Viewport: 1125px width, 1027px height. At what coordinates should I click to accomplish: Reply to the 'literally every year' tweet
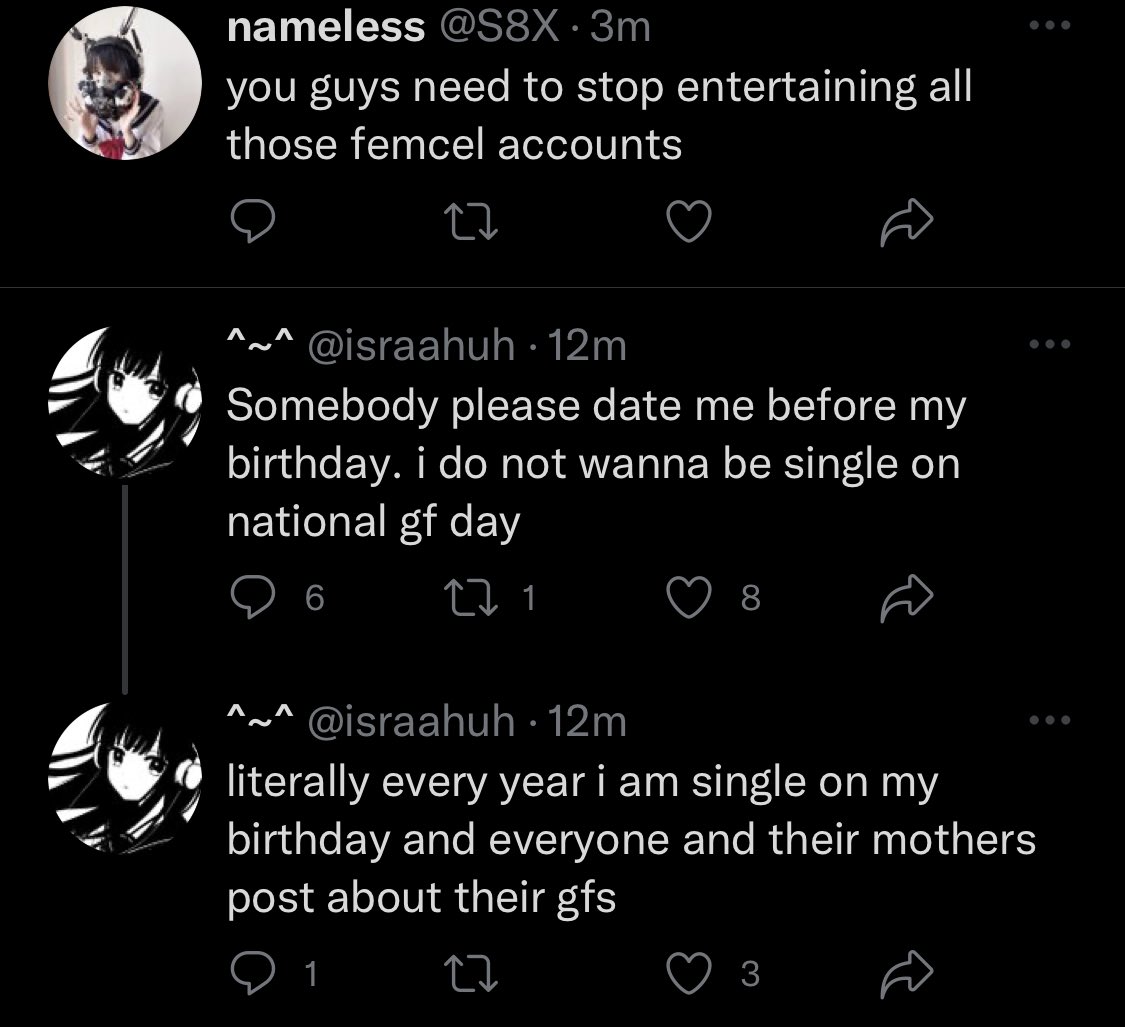[x=247, y=973]
